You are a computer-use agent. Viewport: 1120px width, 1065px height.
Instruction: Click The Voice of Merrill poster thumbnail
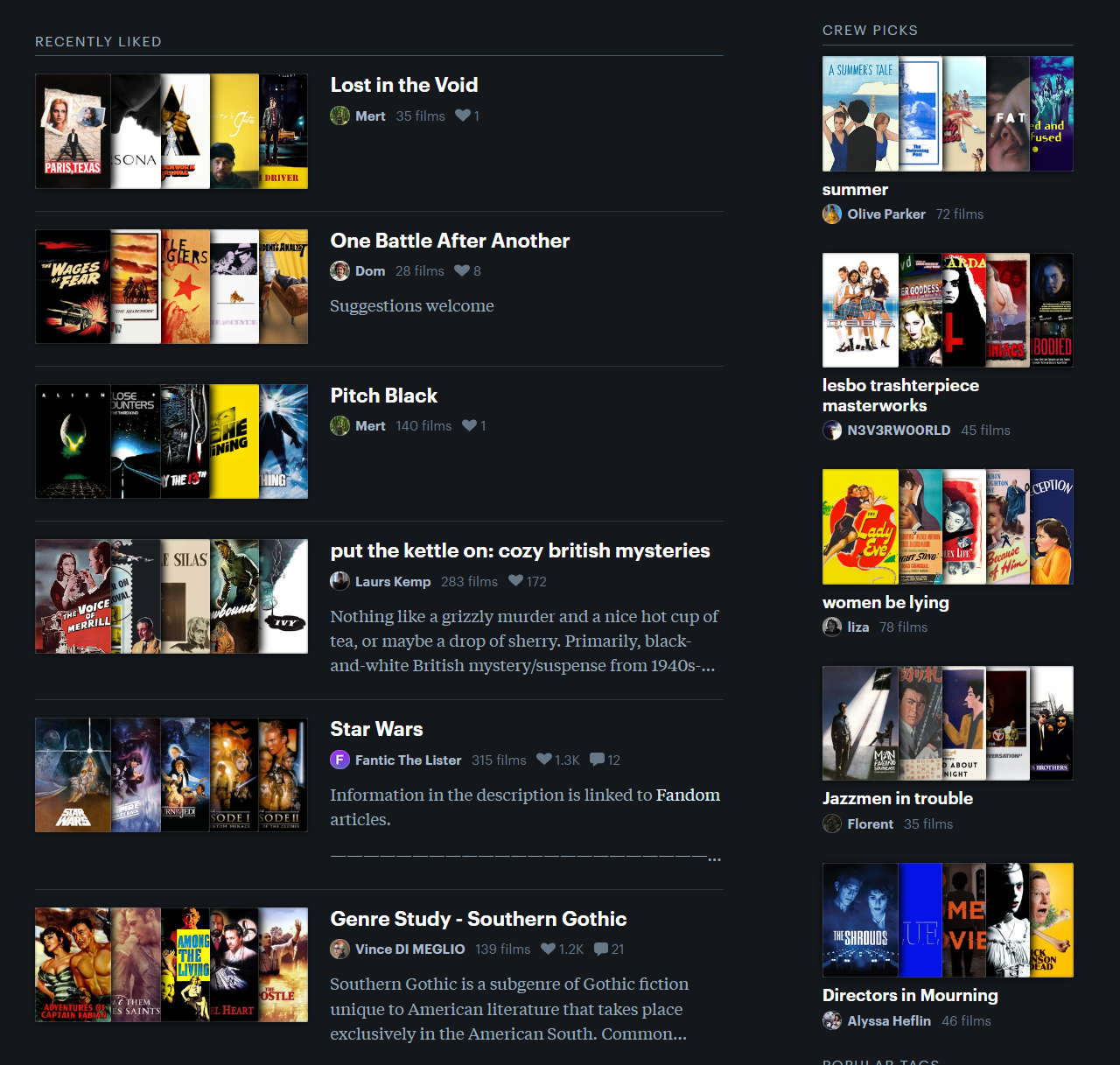pos(73,596)
